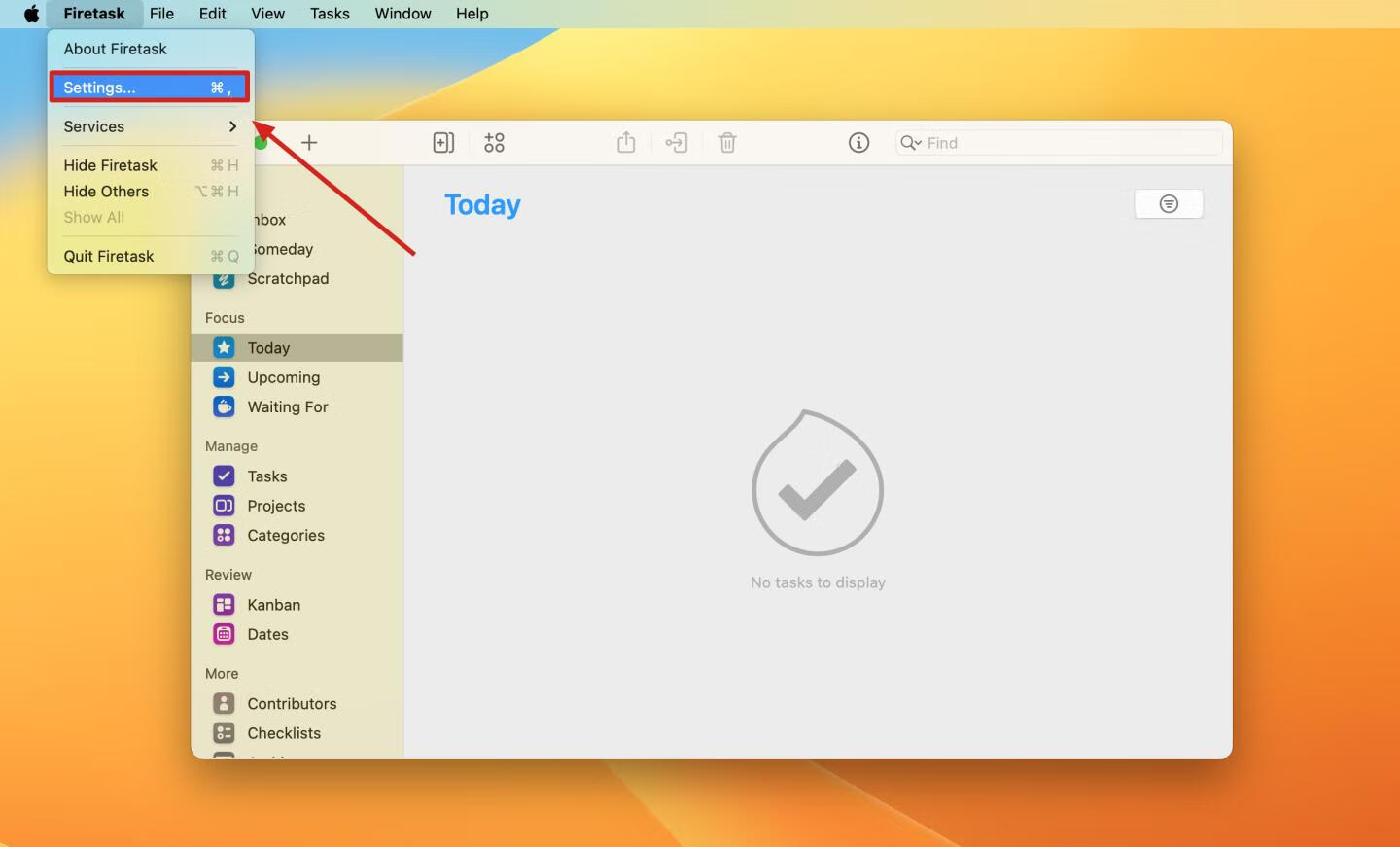Click the Scratchpad sidebar icon
The image size is (1400, 847).
(224, 279)
